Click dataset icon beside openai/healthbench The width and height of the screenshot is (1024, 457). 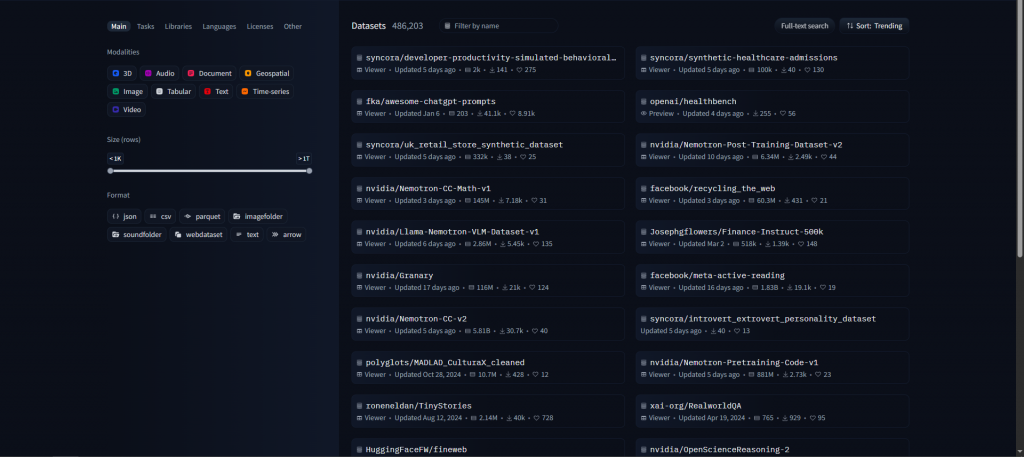coord(643,101)
